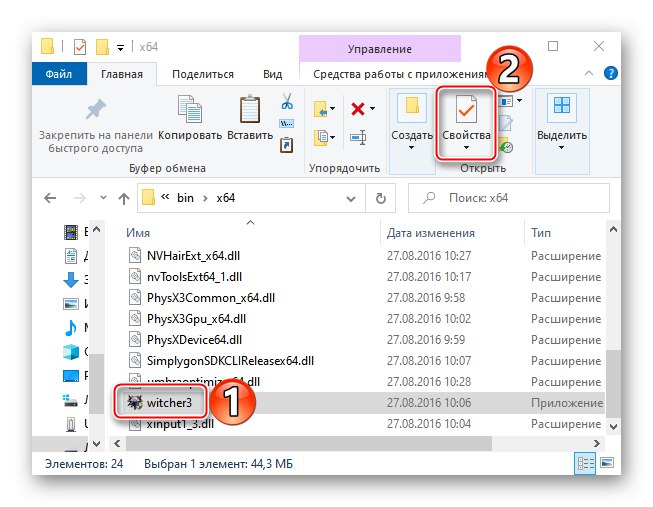Expand the Properties dropdown arrow
The height and width of the screenshot is (507, 653).
pos(466,147)
